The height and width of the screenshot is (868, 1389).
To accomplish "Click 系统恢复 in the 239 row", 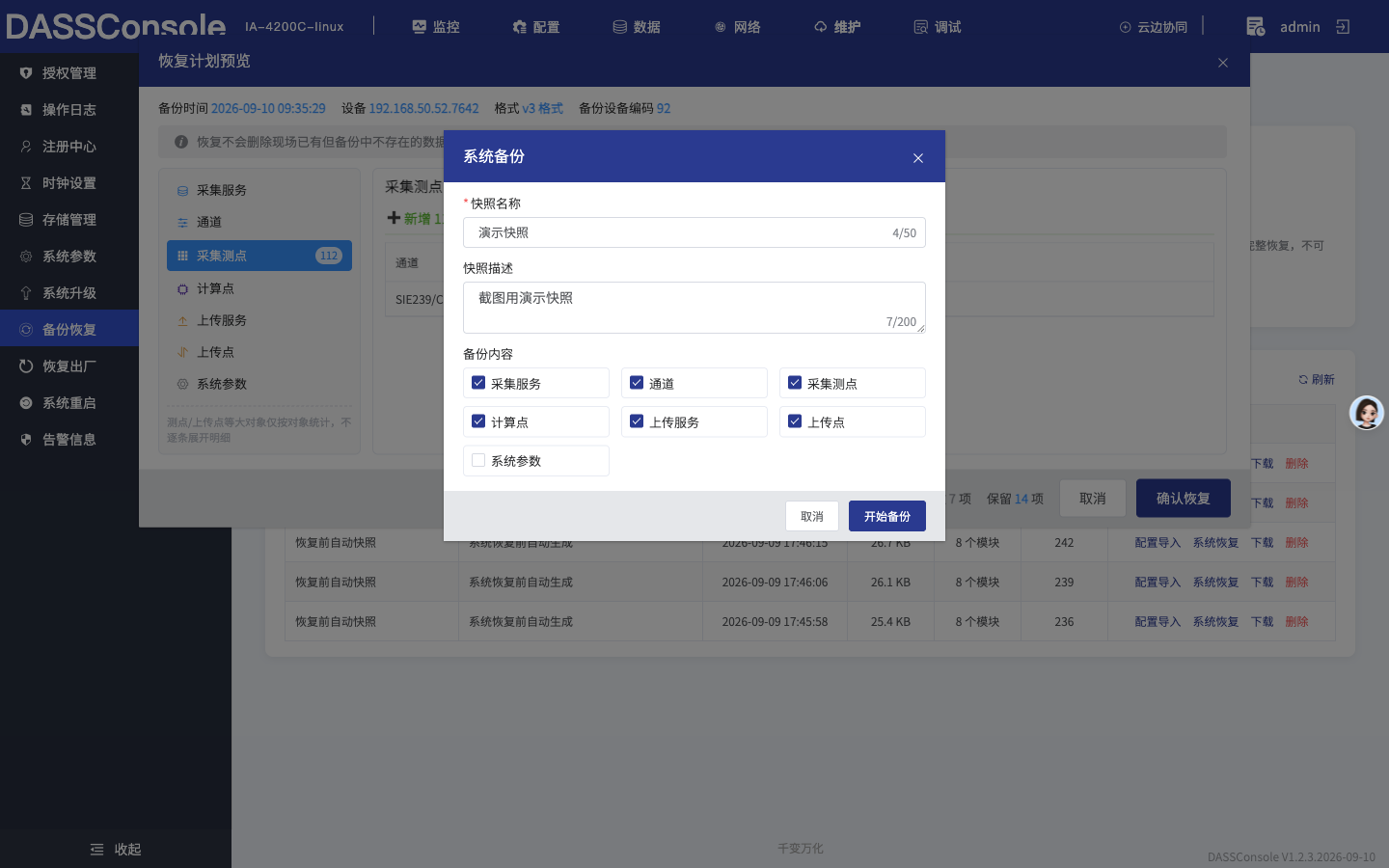I will (x=1215, y=583).
